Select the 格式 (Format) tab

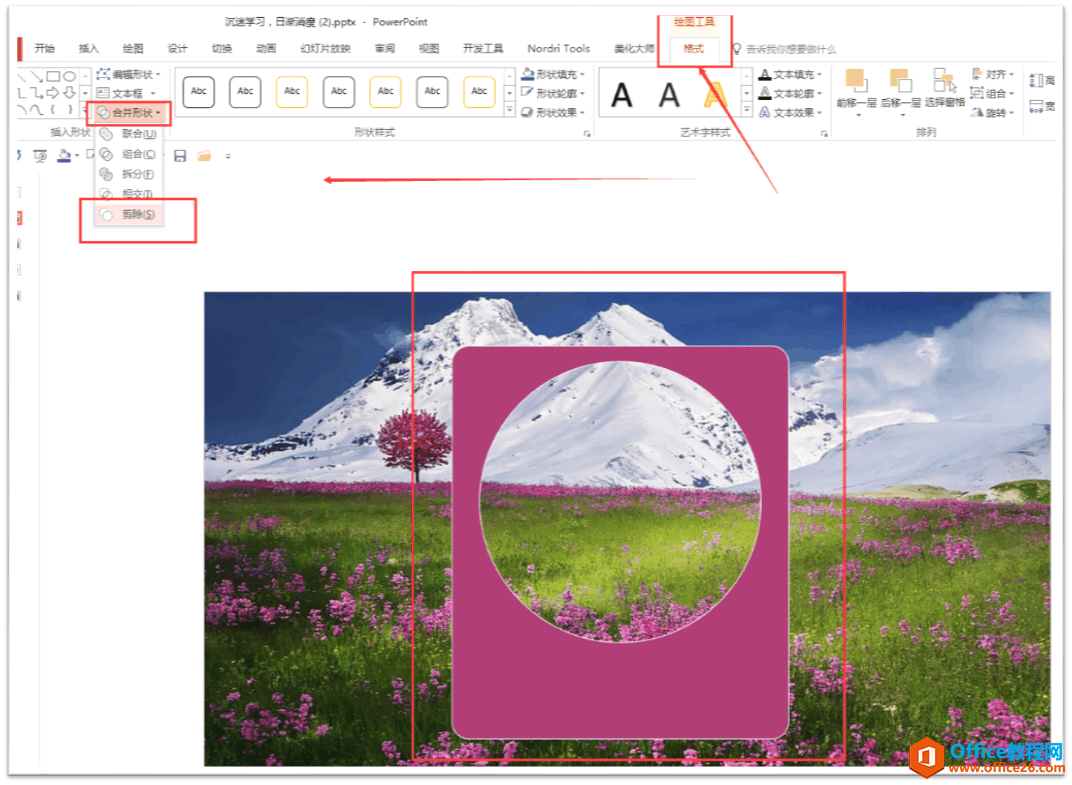click(x=693, y=49)
